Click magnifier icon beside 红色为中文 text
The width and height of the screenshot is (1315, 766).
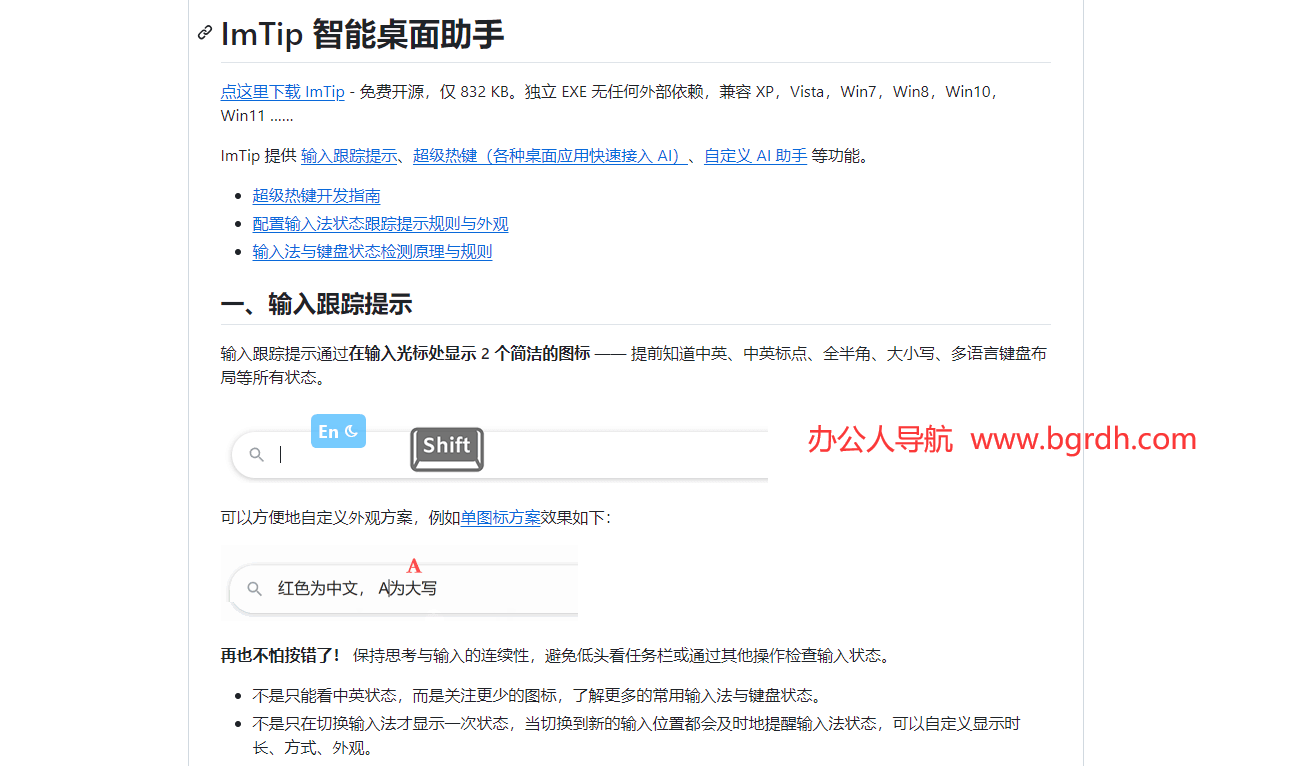255,589
